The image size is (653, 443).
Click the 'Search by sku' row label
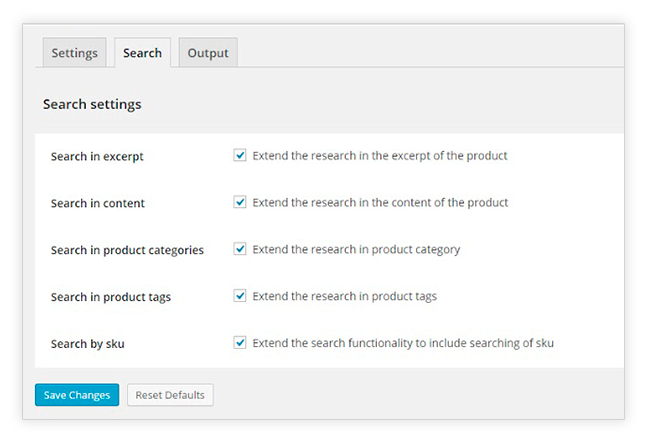tap(88, 344)
